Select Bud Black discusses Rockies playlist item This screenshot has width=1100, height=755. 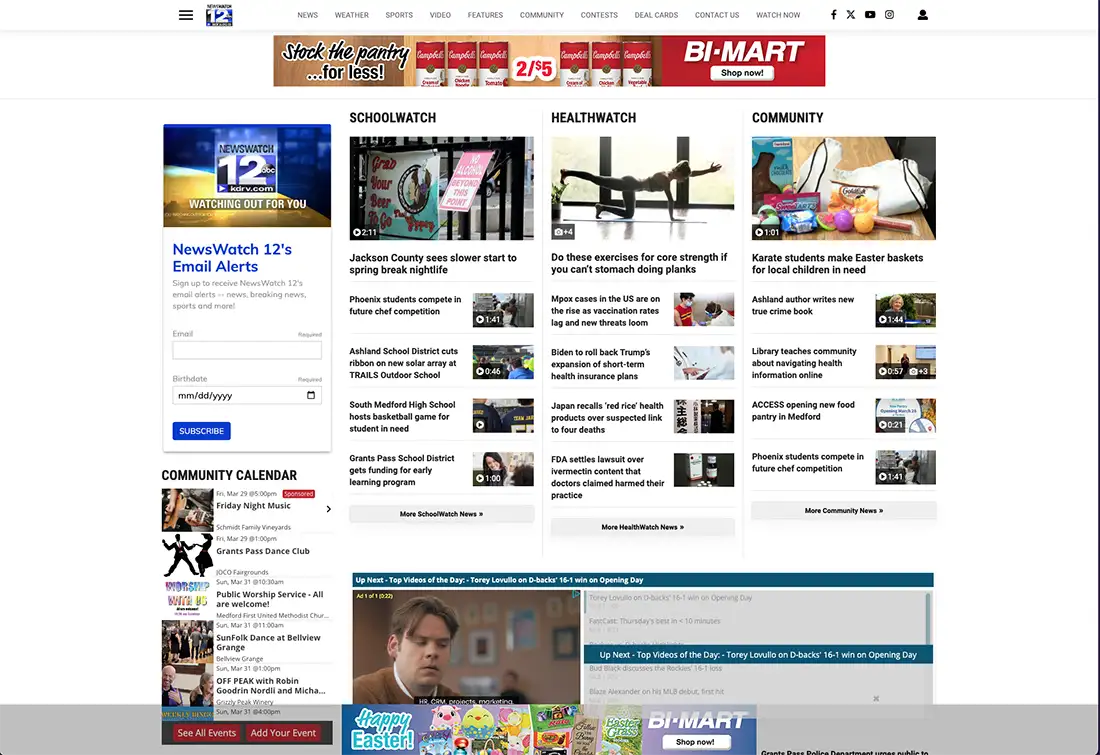[x=656, y=669]
